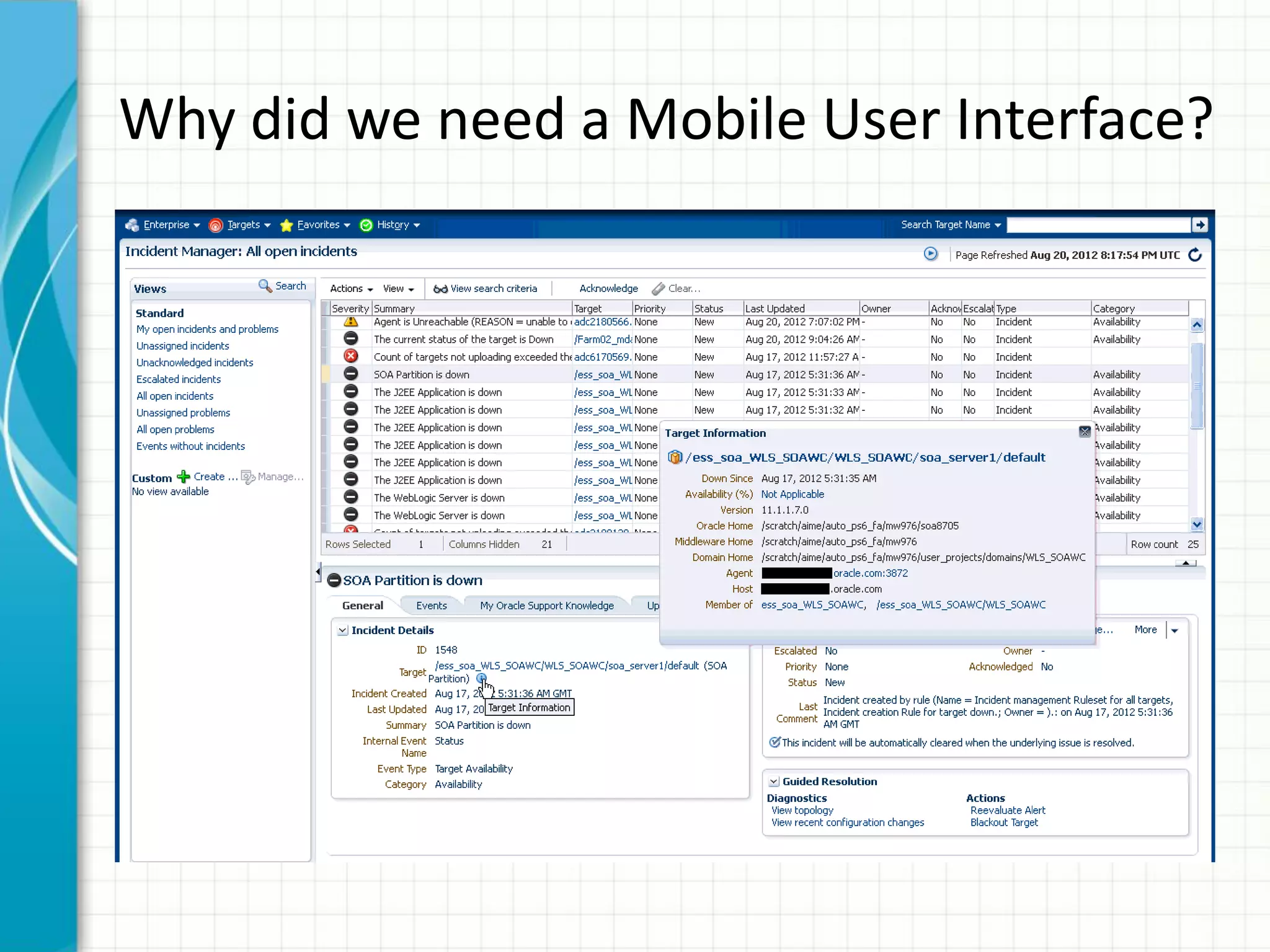
Task: Click Reevaluate Alert action link
Action: coord(1008,811)
